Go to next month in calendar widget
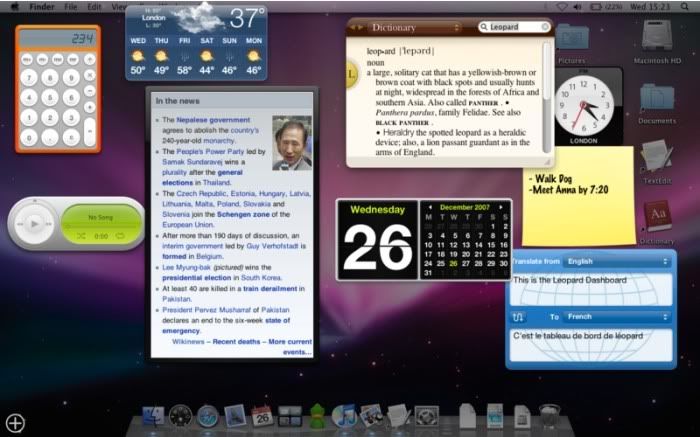The image size is (700, 437). tap(501, 208)
